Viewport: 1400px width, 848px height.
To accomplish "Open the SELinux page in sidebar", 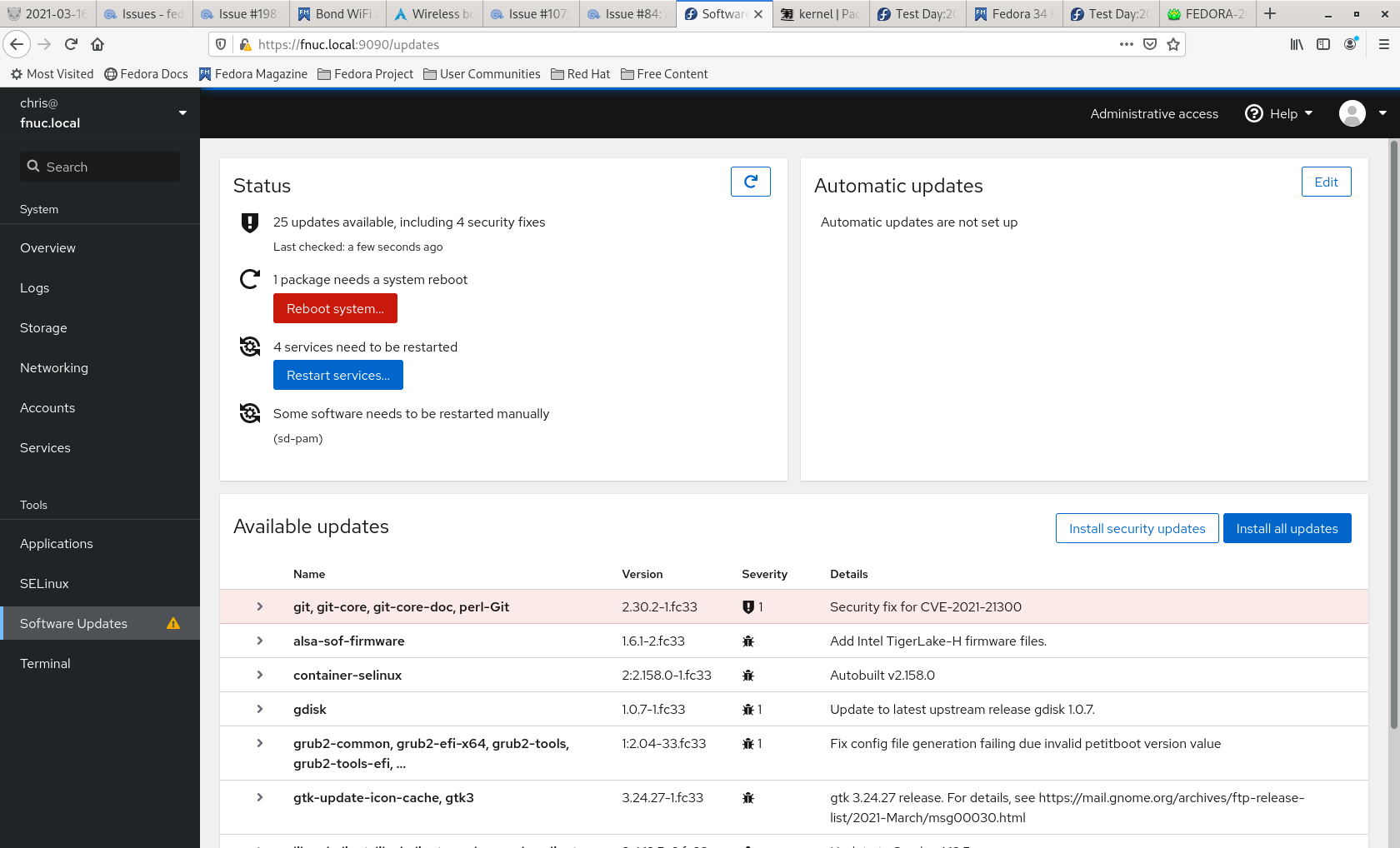I will (x=100, y=583).
